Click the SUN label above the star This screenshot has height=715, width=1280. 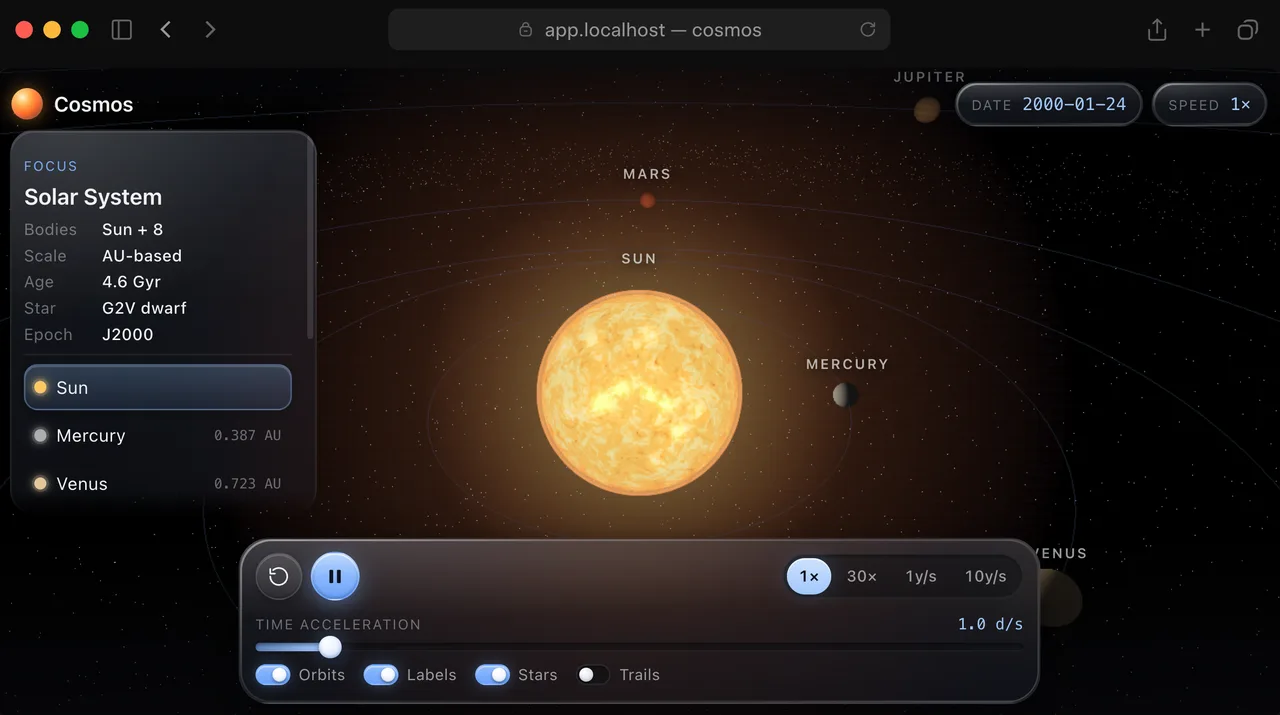(639, 258)
